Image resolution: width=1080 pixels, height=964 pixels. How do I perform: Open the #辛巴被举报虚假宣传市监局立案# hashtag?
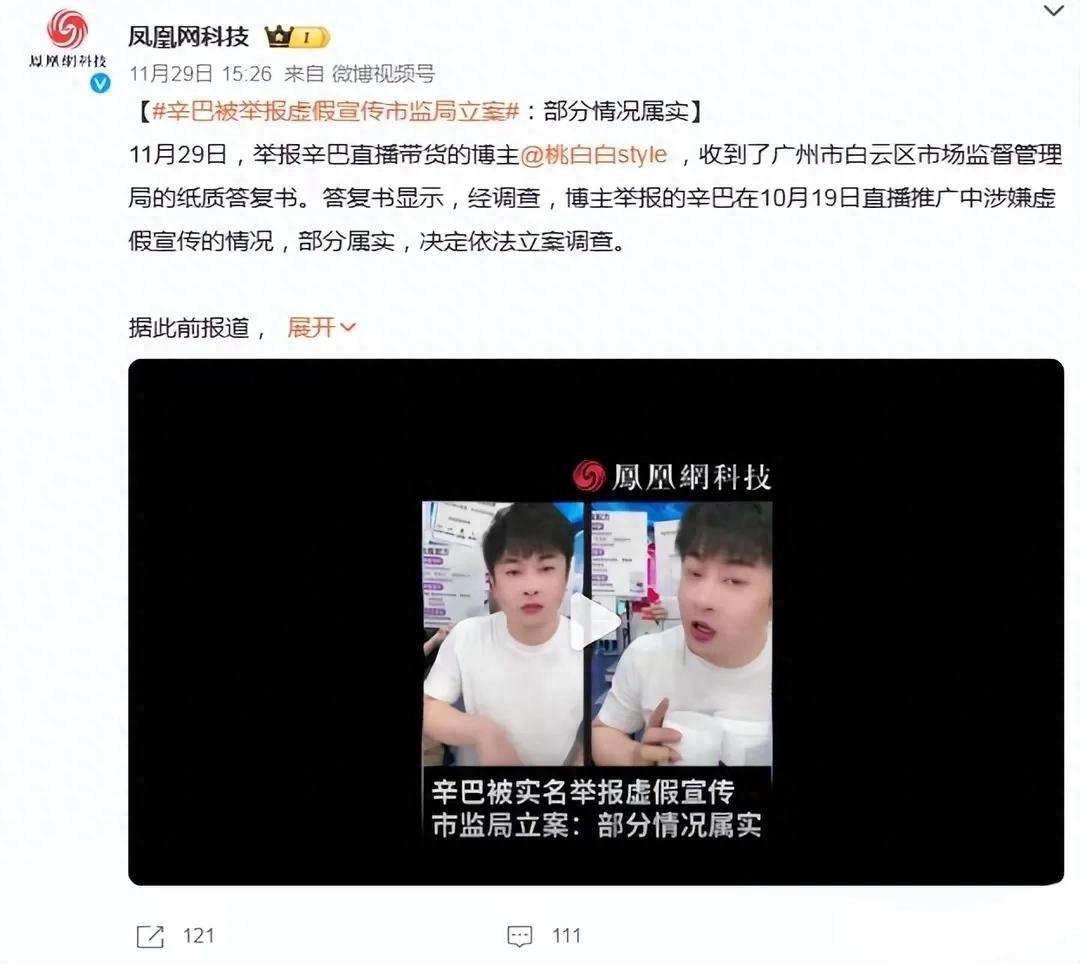(x=335, y=111)
